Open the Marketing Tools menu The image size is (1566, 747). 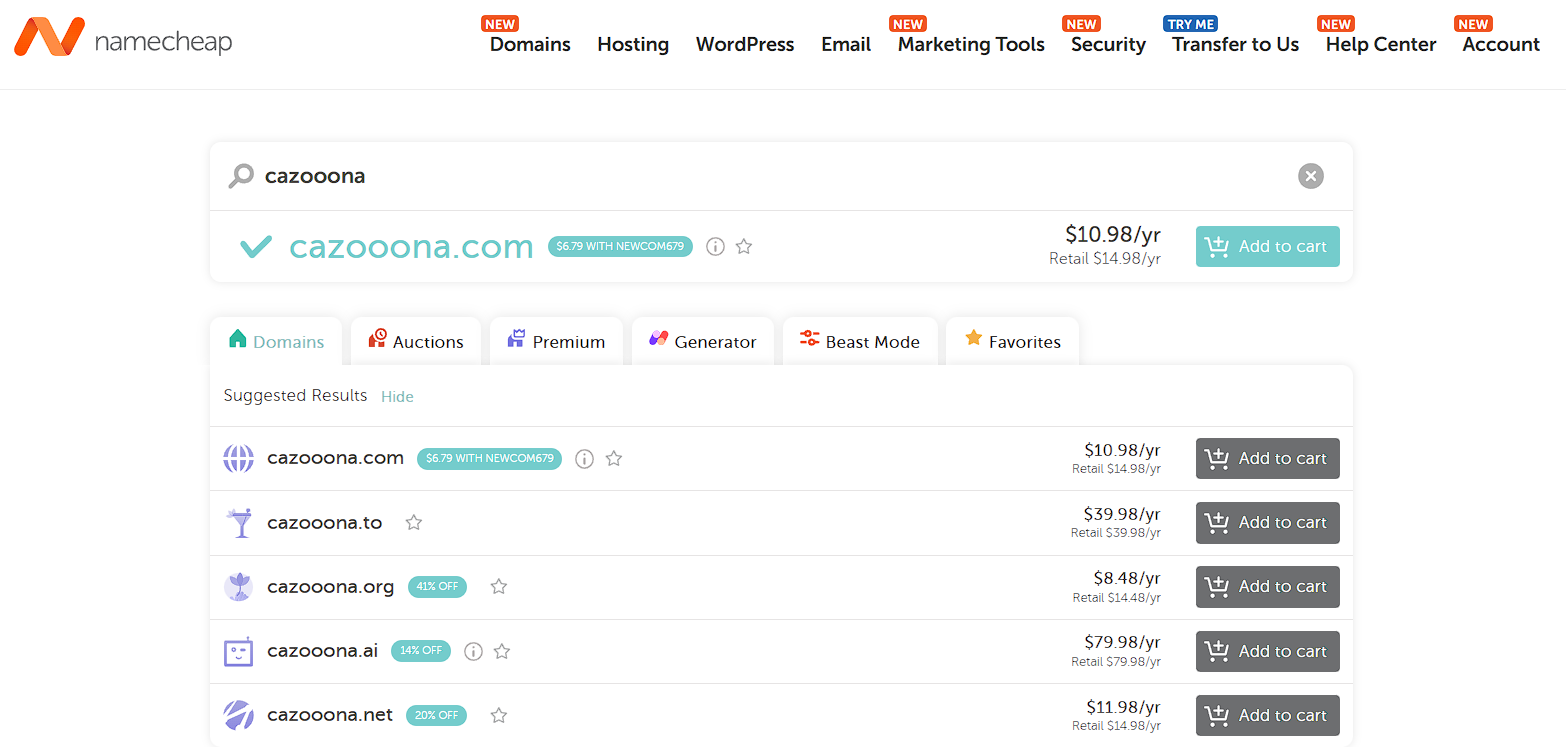pyautogui.click(x=971, y=44)
